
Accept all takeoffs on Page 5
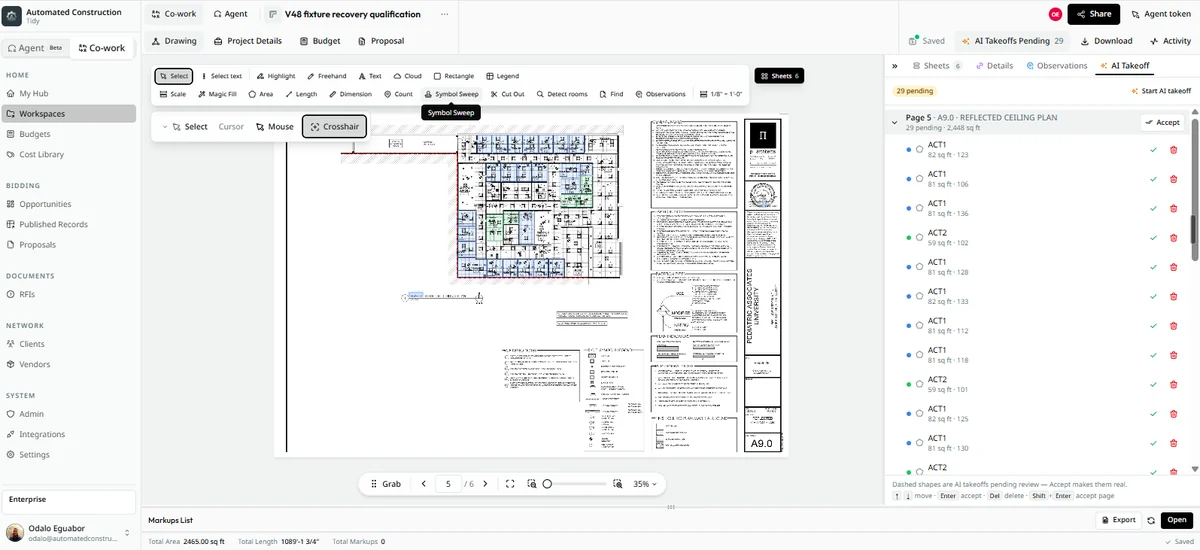click(x=1162, y=122)
